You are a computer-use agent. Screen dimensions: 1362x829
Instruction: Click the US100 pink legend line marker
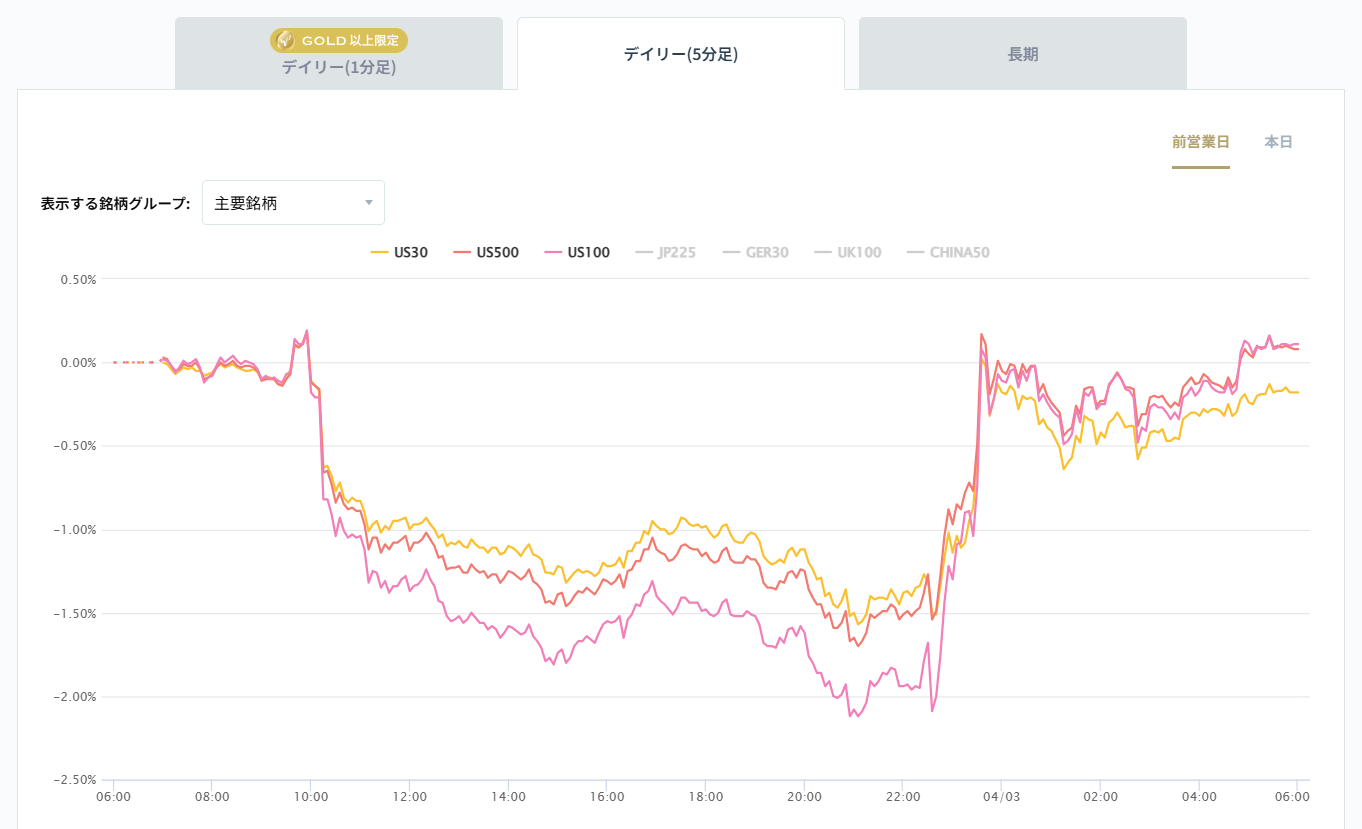click(x=553, y=253)
